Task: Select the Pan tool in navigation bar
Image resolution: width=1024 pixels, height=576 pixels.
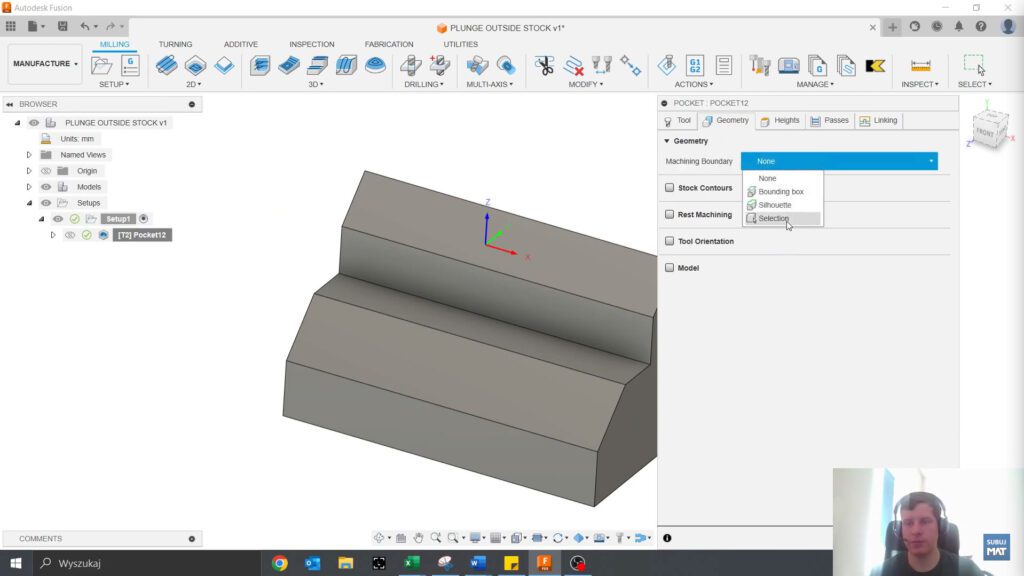Action: pos(418,537)
